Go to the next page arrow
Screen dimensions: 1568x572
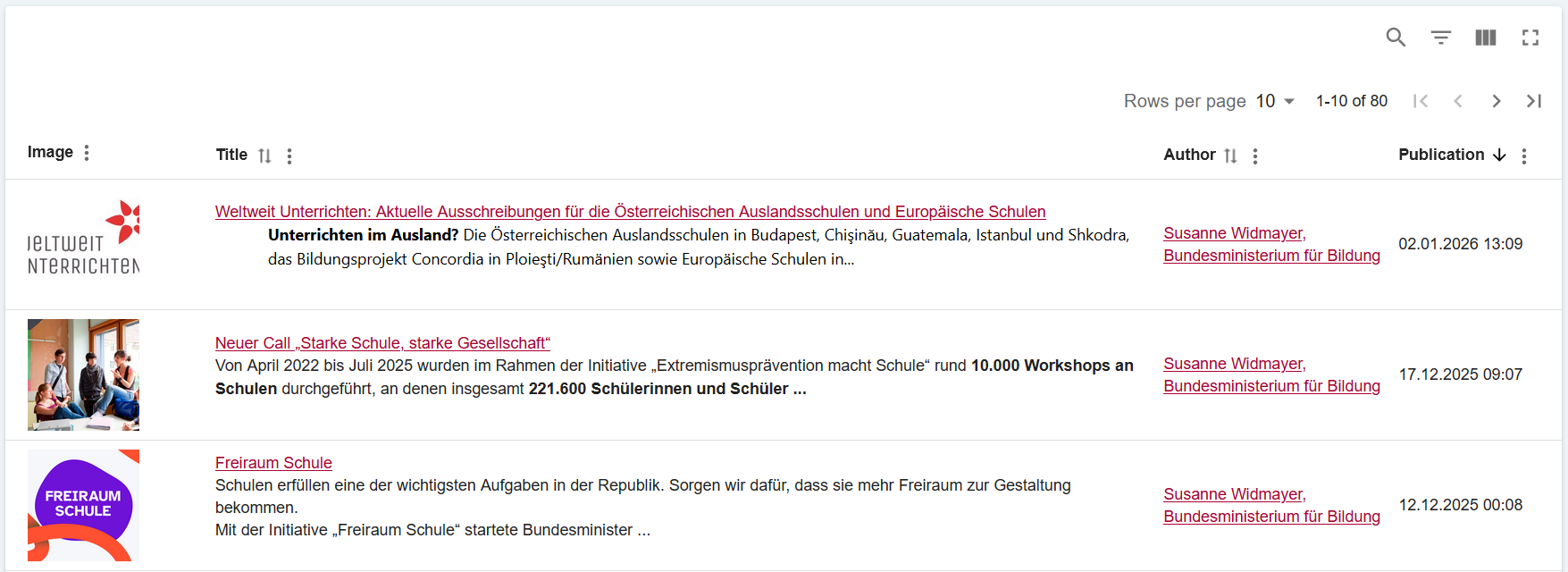[x=1497, y=101]
